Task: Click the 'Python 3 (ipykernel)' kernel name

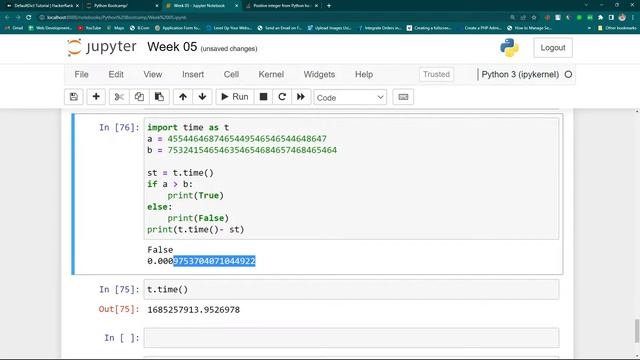Action: pos(520,74)
